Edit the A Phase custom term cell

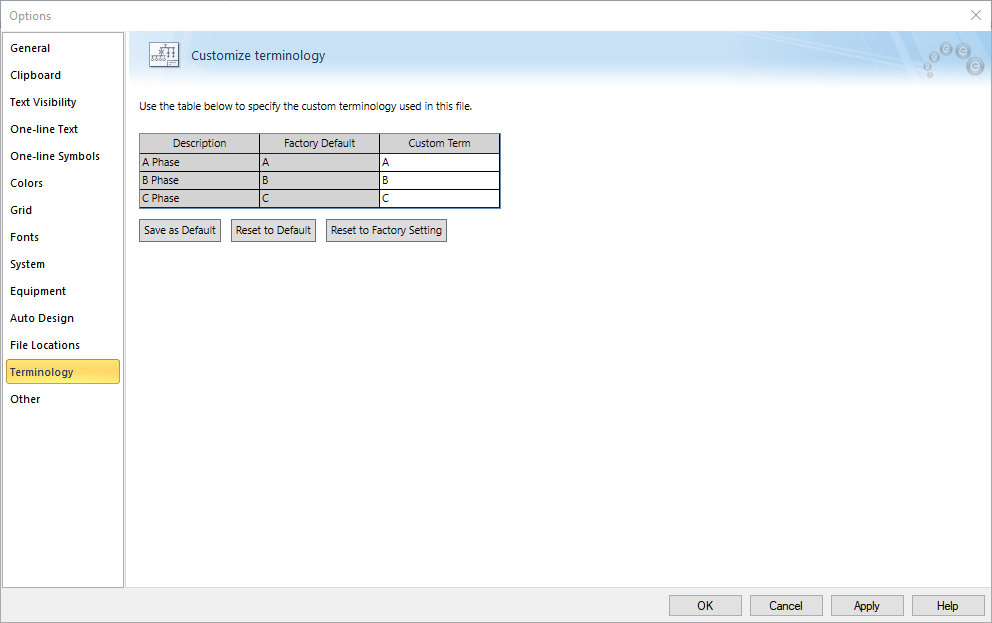[x=439, y=162]
